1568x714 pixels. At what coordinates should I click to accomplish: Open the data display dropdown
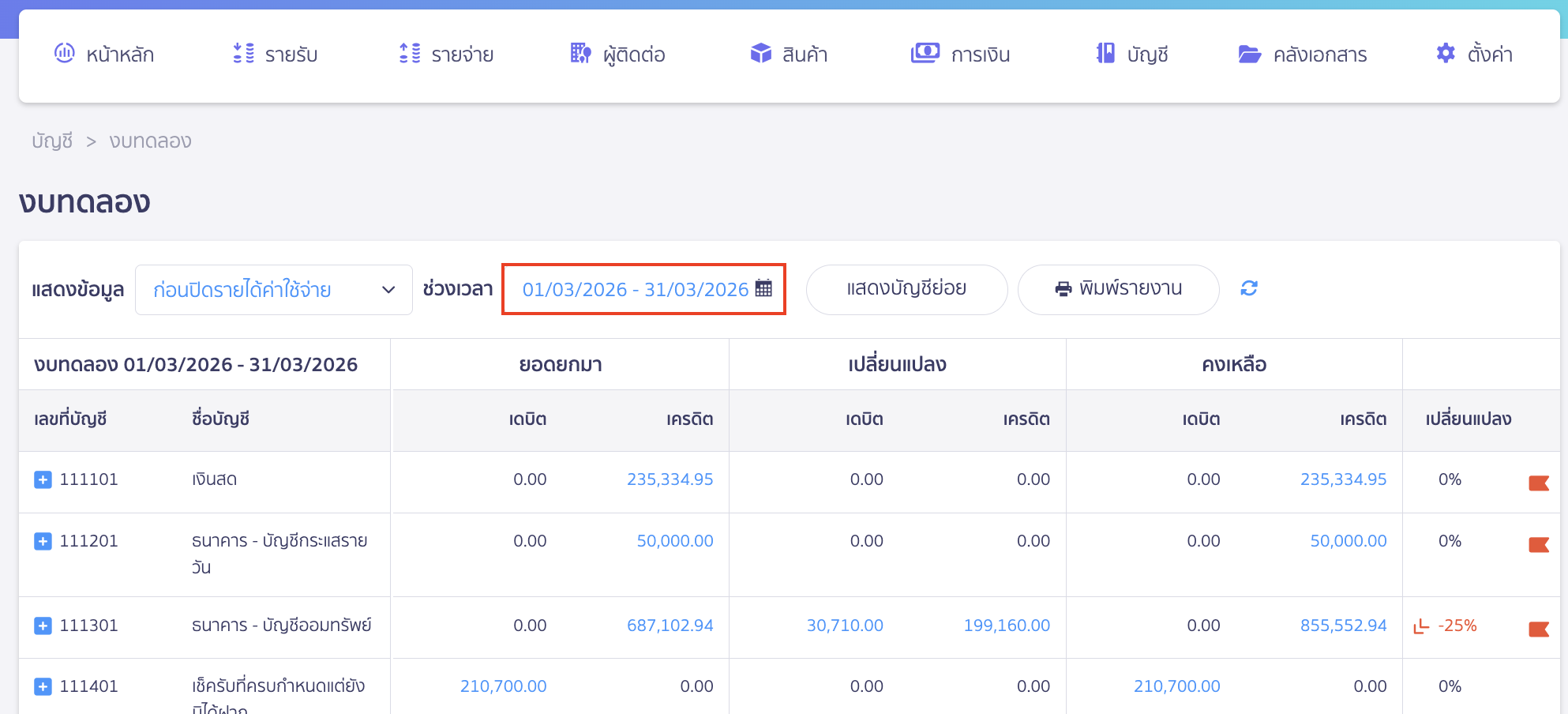point(273,290)
